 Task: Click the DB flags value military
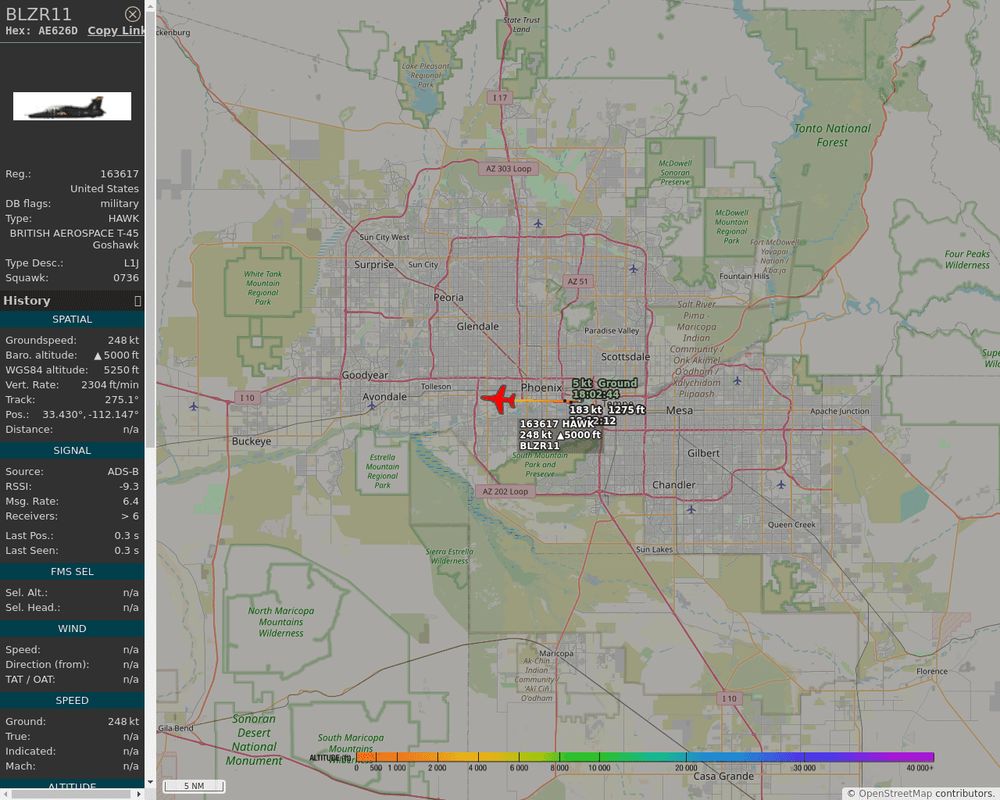pos(119,204)
